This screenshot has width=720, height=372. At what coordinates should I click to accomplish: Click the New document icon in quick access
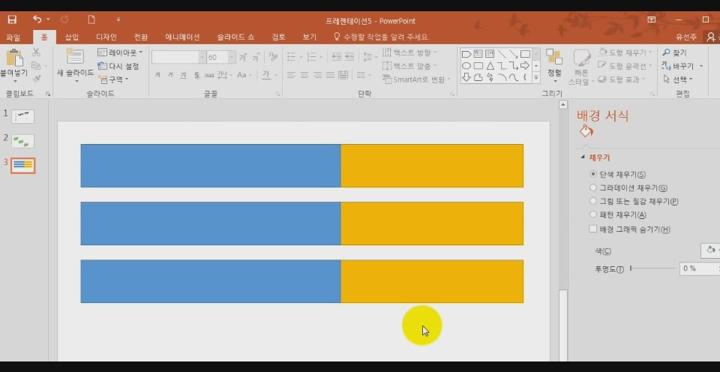91,19
